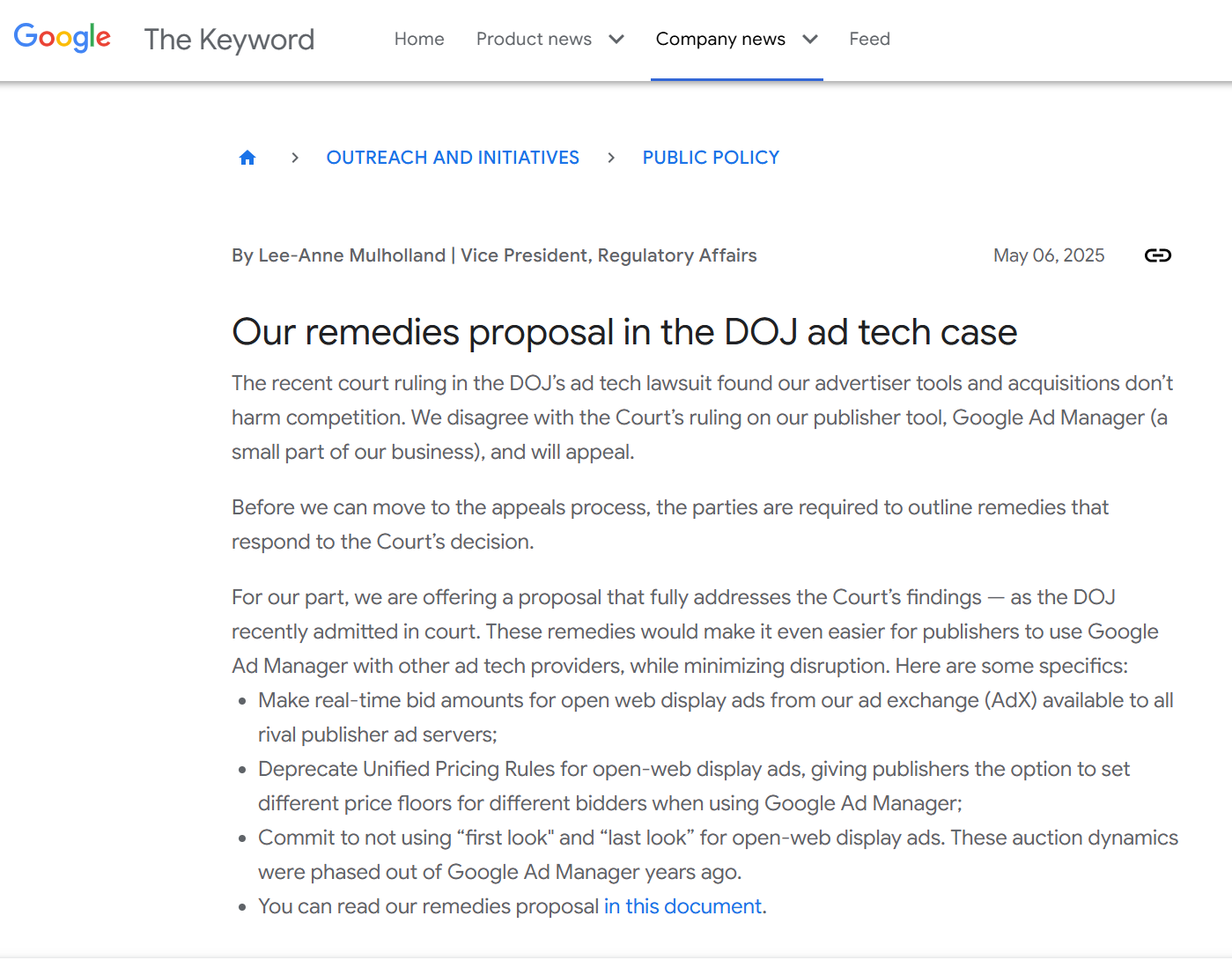Click the paragraph starting "Before we can move"
The width and height of the screenshot is (1232, 960).
coord(669,524)
